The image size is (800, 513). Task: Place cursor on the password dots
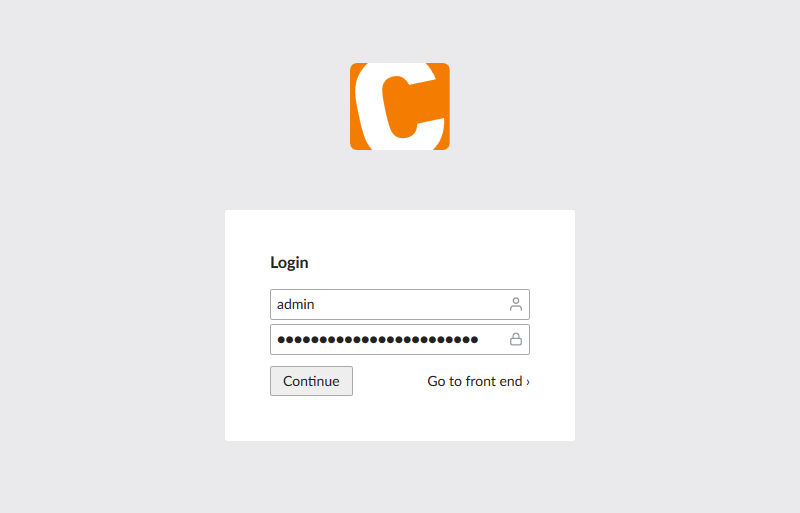click(x=378, y=339)
